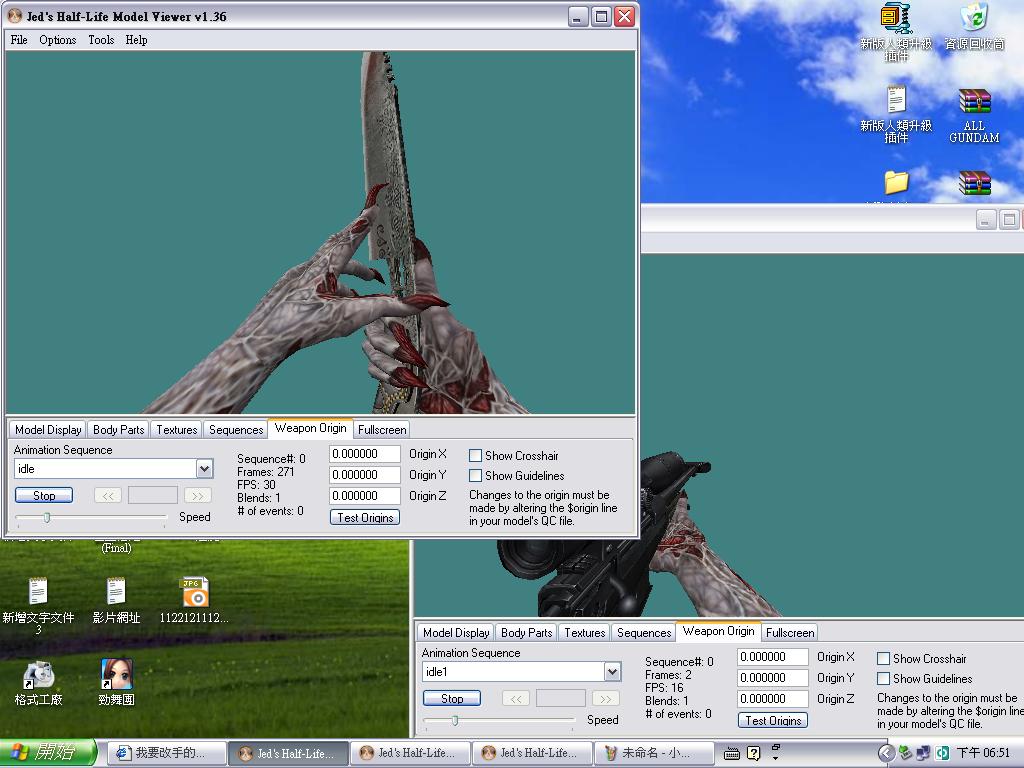Click the Origin X field in back window

pyautogui.click(x=773, y=657)
